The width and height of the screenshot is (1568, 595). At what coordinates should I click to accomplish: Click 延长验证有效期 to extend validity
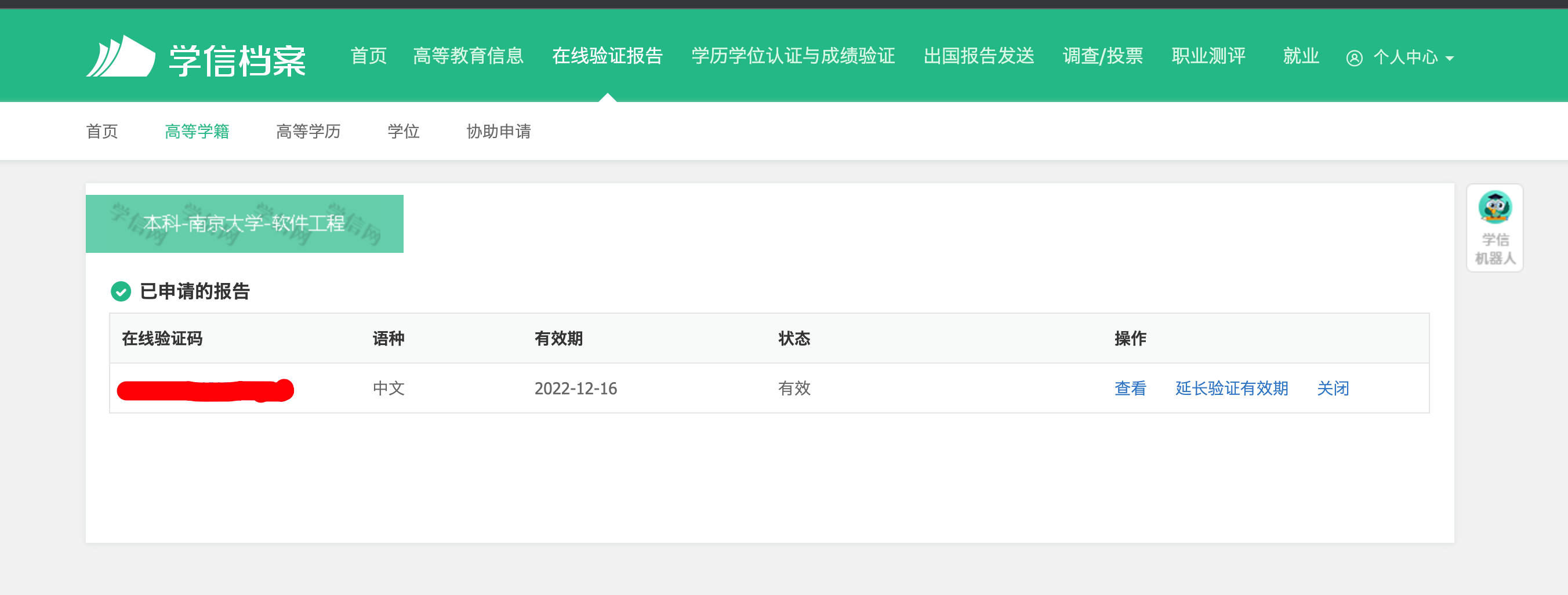click(x=1231, y=388)
